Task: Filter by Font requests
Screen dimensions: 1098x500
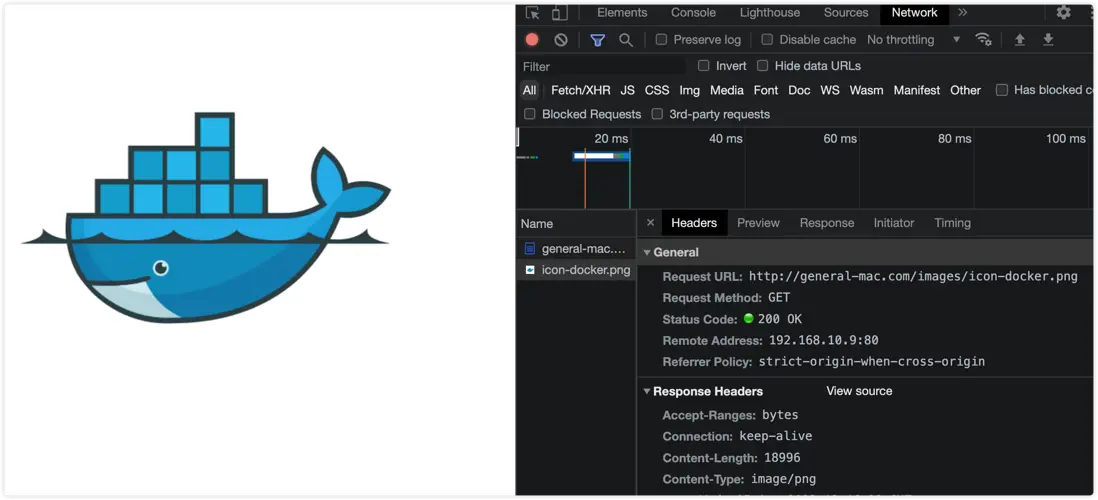Action: click(766, 90)
